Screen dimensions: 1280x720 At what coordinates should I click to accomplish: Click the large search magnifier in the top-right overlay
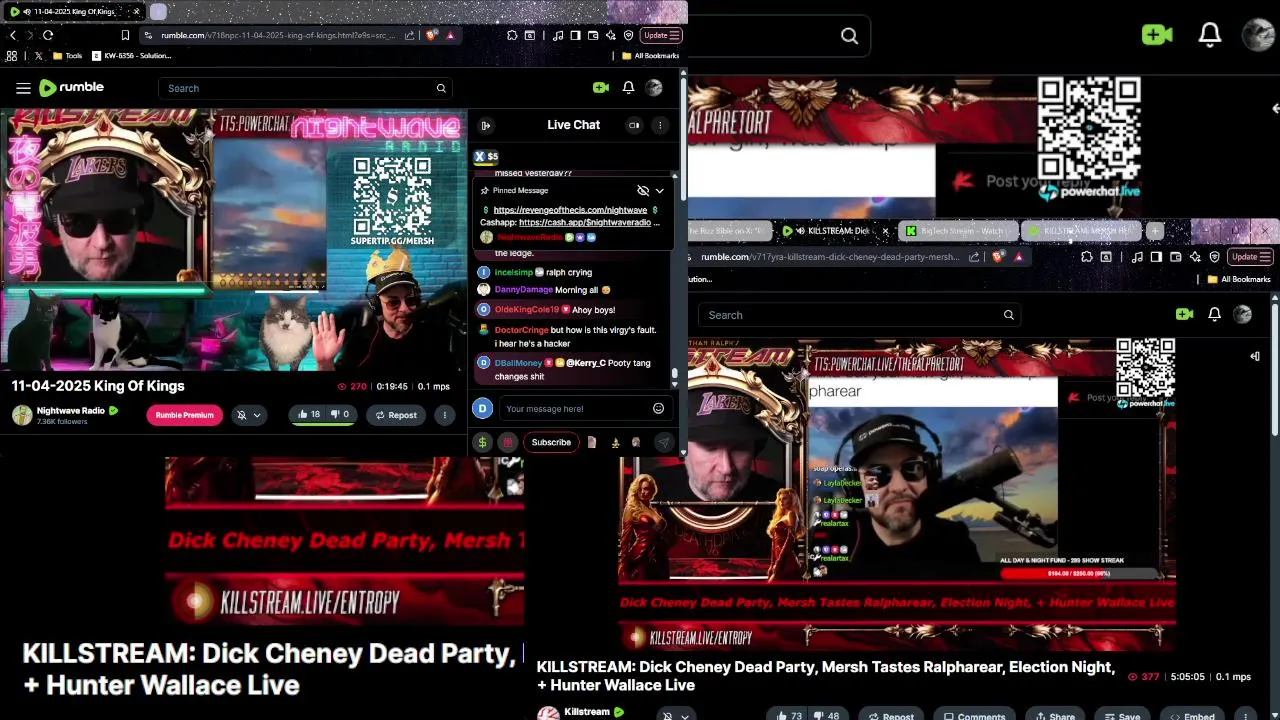pyautogui.click(x=849, y=36)
